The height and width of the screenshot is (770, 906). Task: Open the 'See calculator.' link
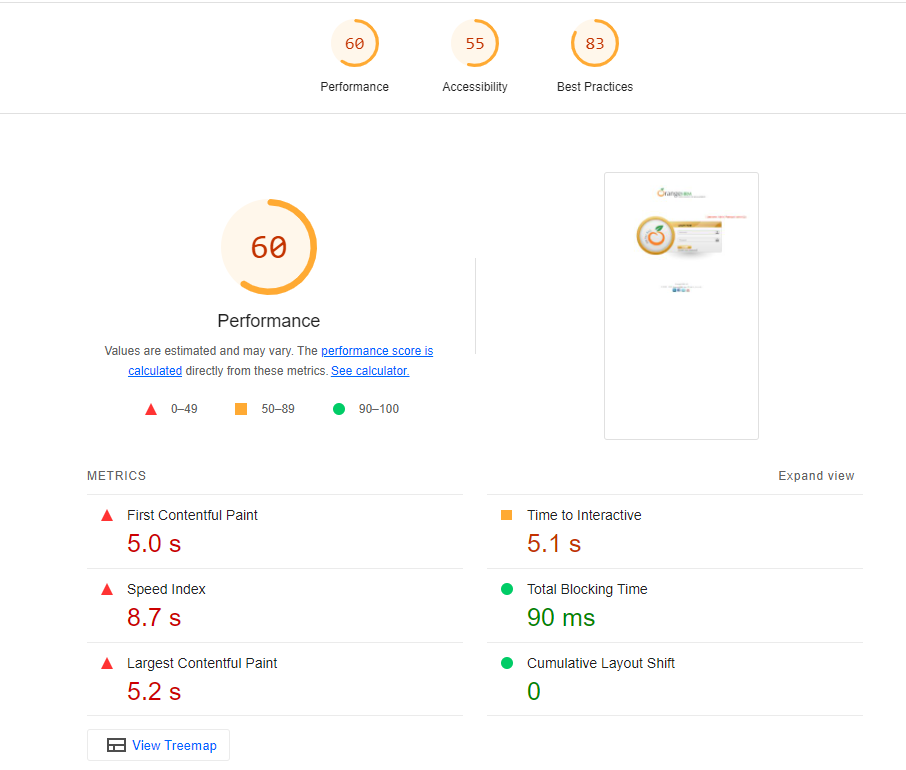(x=370, y=371)
